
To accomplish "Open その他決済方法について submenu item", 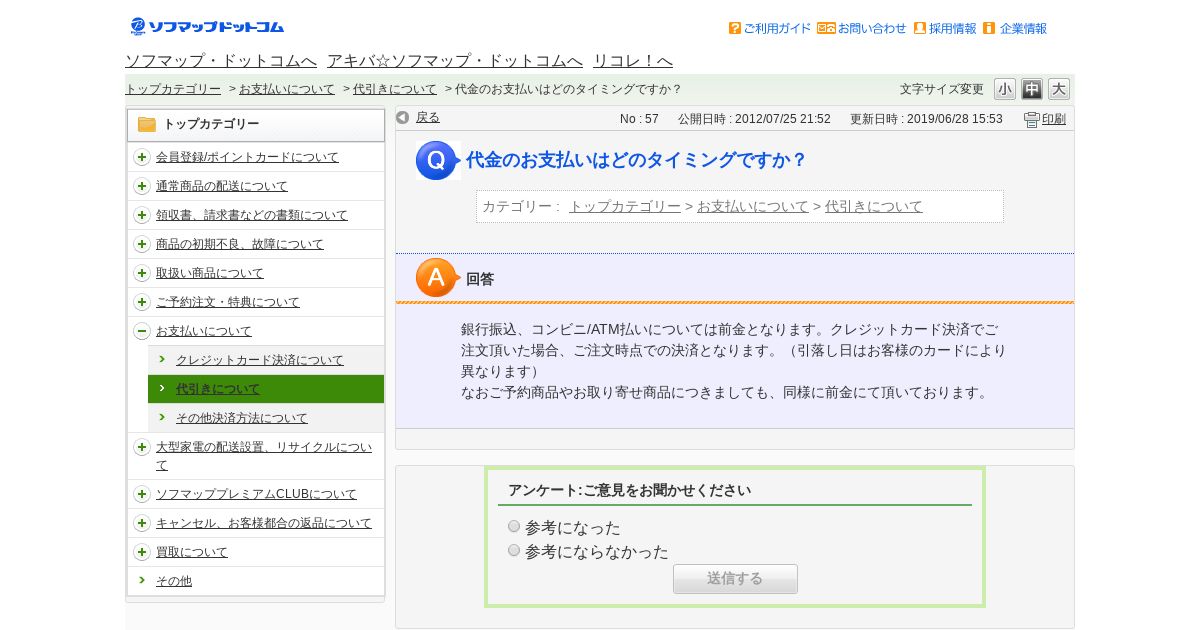I will click(x=242, y=418).
